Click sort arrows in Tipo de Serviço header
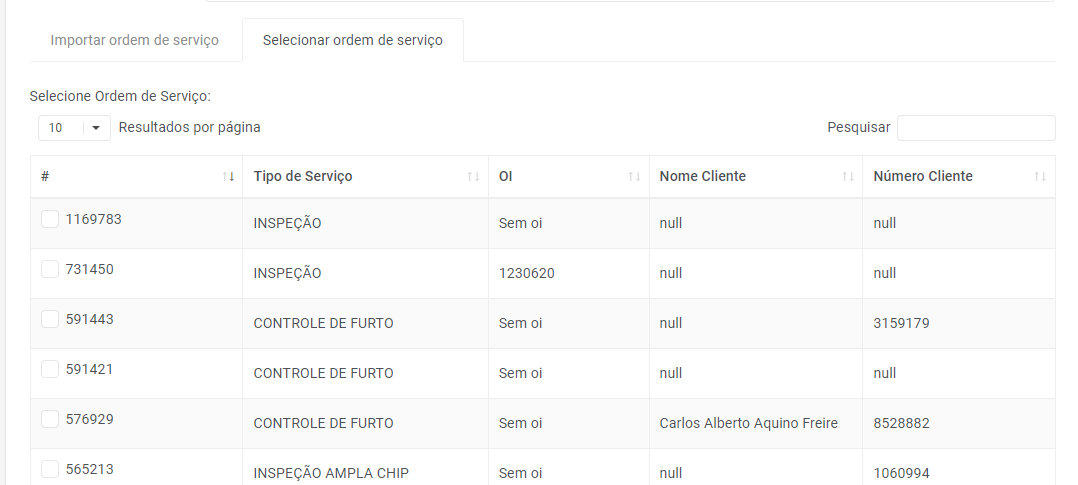The height and width of the screenshot is (485, 1078). (x=473, y=177)
